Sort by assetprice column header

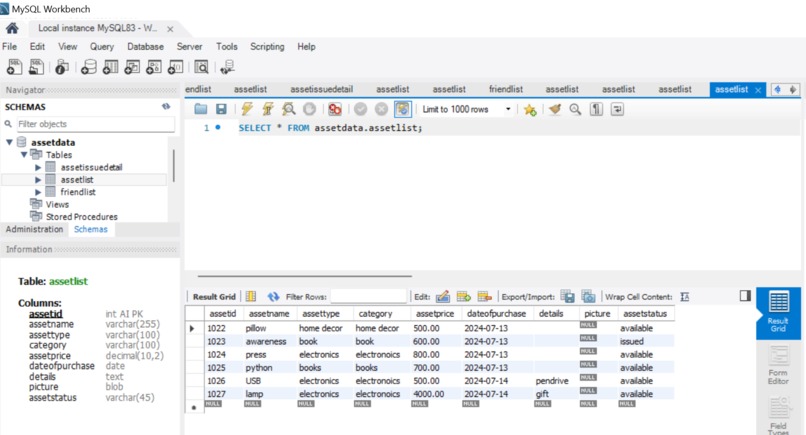point(433,313)
